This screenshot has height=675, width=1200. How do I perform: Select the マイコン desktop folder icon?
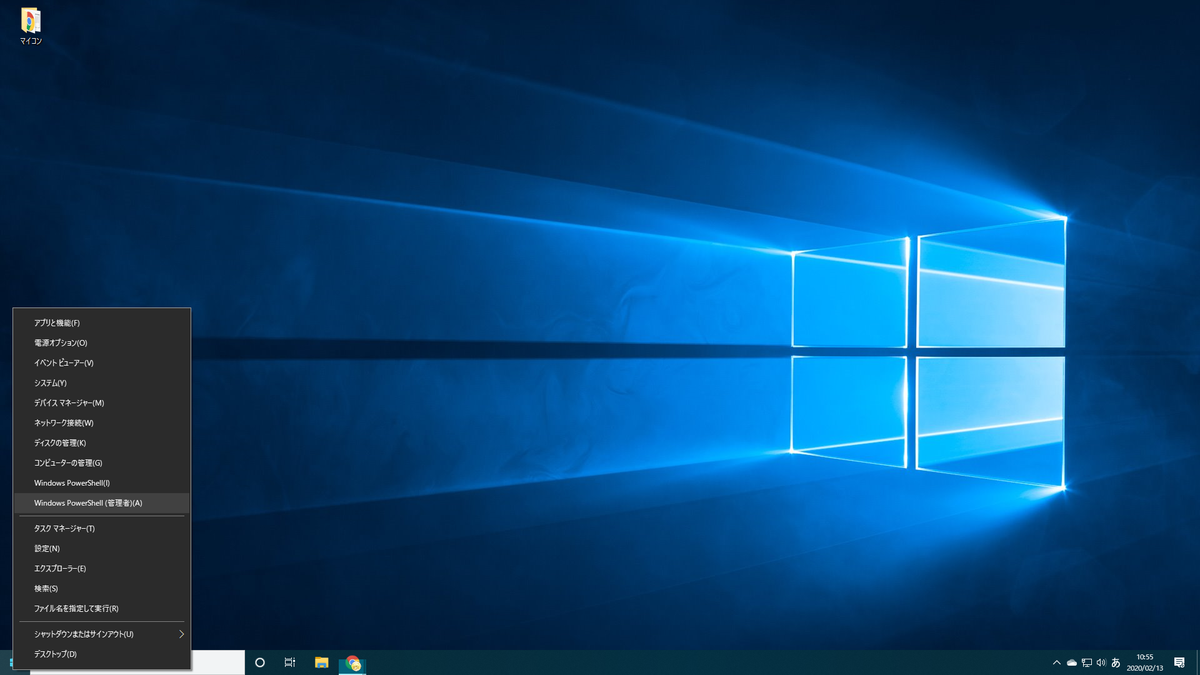coord(31,27)
